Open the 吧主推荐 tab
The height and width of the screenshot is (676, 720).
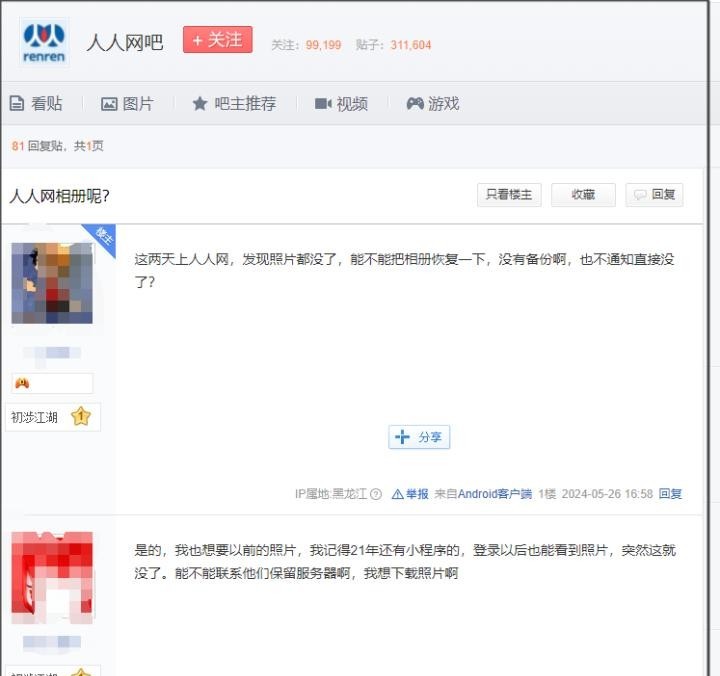tap(234, 103)
